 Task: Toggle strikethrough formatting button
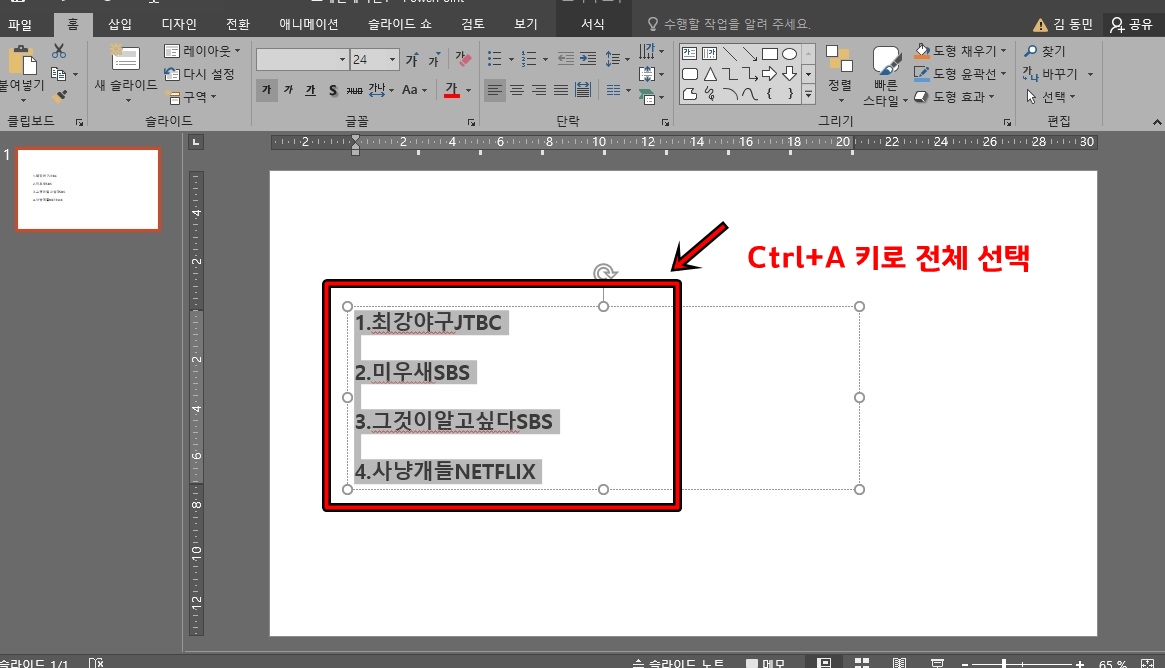pos(354,90)
